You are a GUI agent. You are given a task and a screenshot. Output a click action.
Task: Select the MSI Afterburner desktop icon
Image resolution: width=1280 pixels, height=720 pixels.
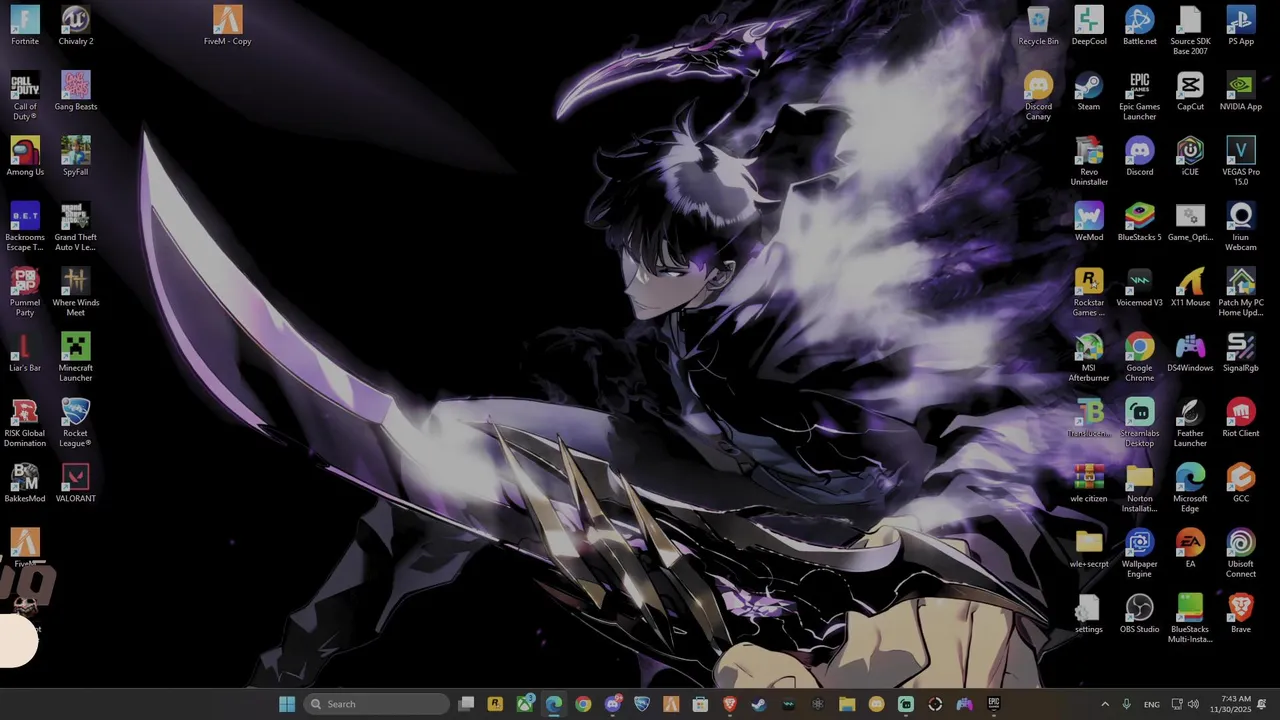pyautogui.click(x=1089, y=357)
